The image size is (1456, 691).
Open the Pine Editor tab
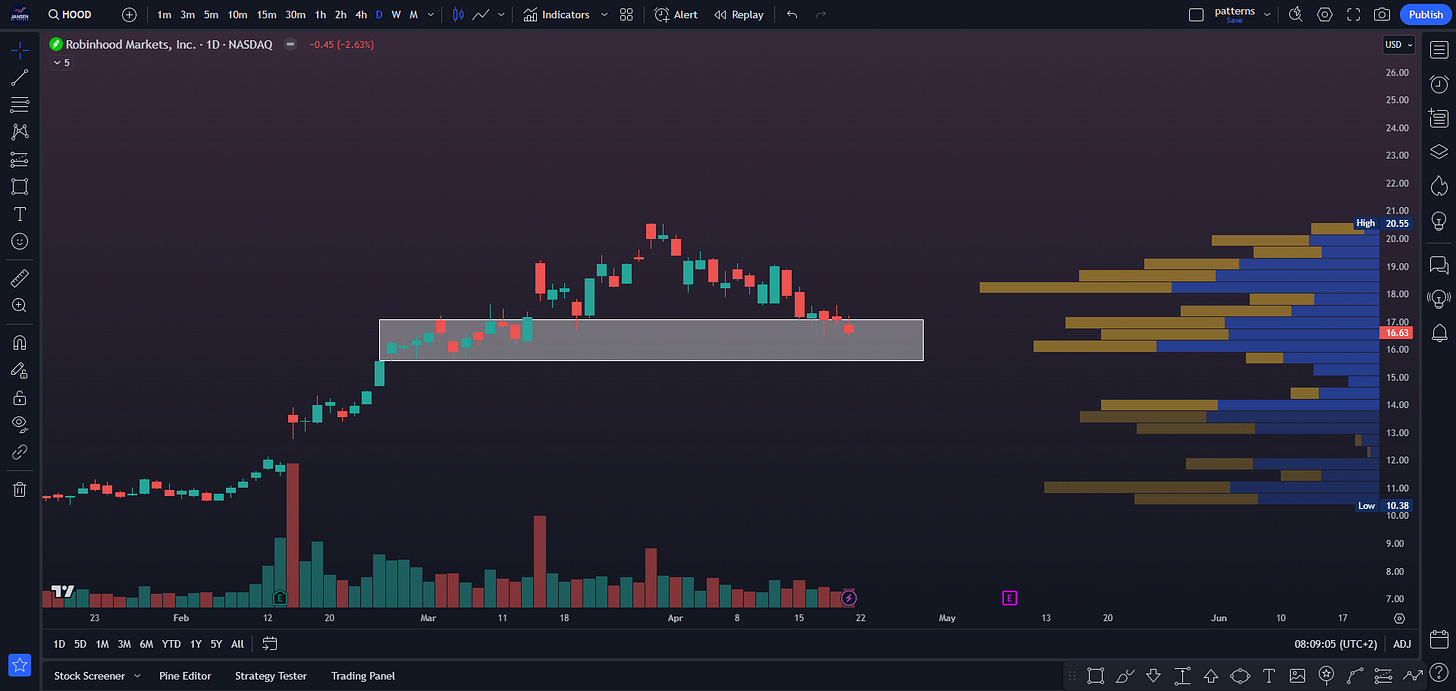tap(185, 676)
